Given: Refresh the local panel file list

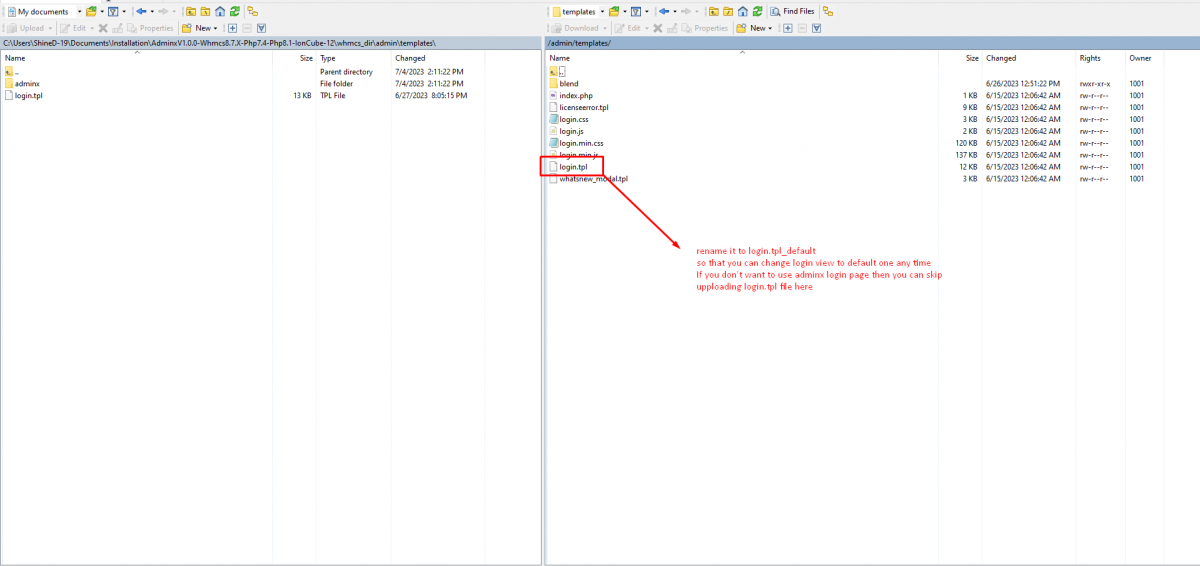Looking at the screenshot, I should click(233, 11).
